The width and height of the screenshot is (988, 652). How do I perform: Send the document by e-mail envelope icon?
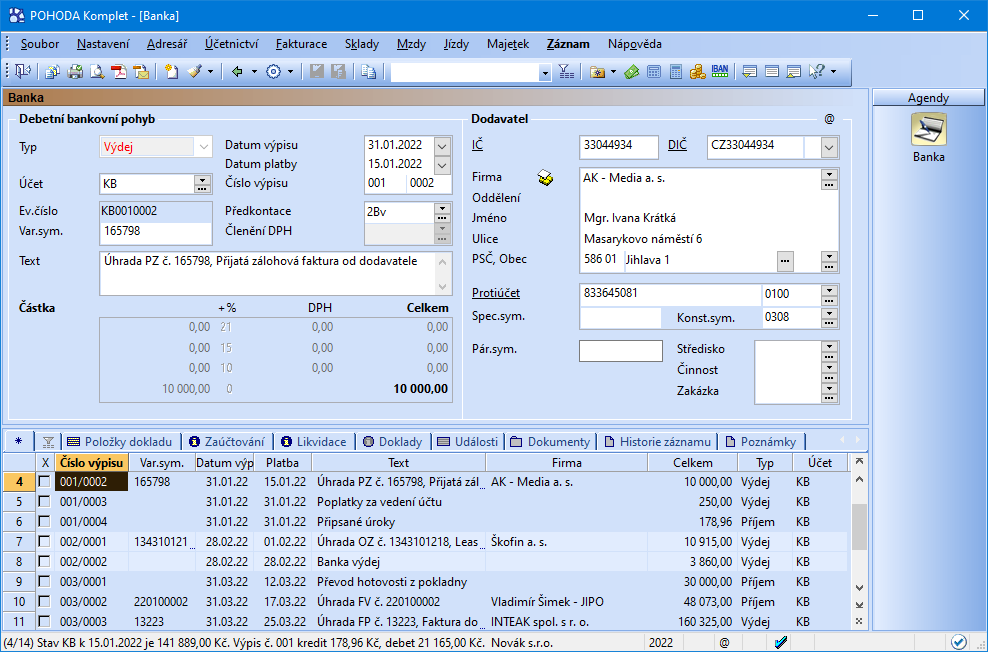[x=141, y=72]
